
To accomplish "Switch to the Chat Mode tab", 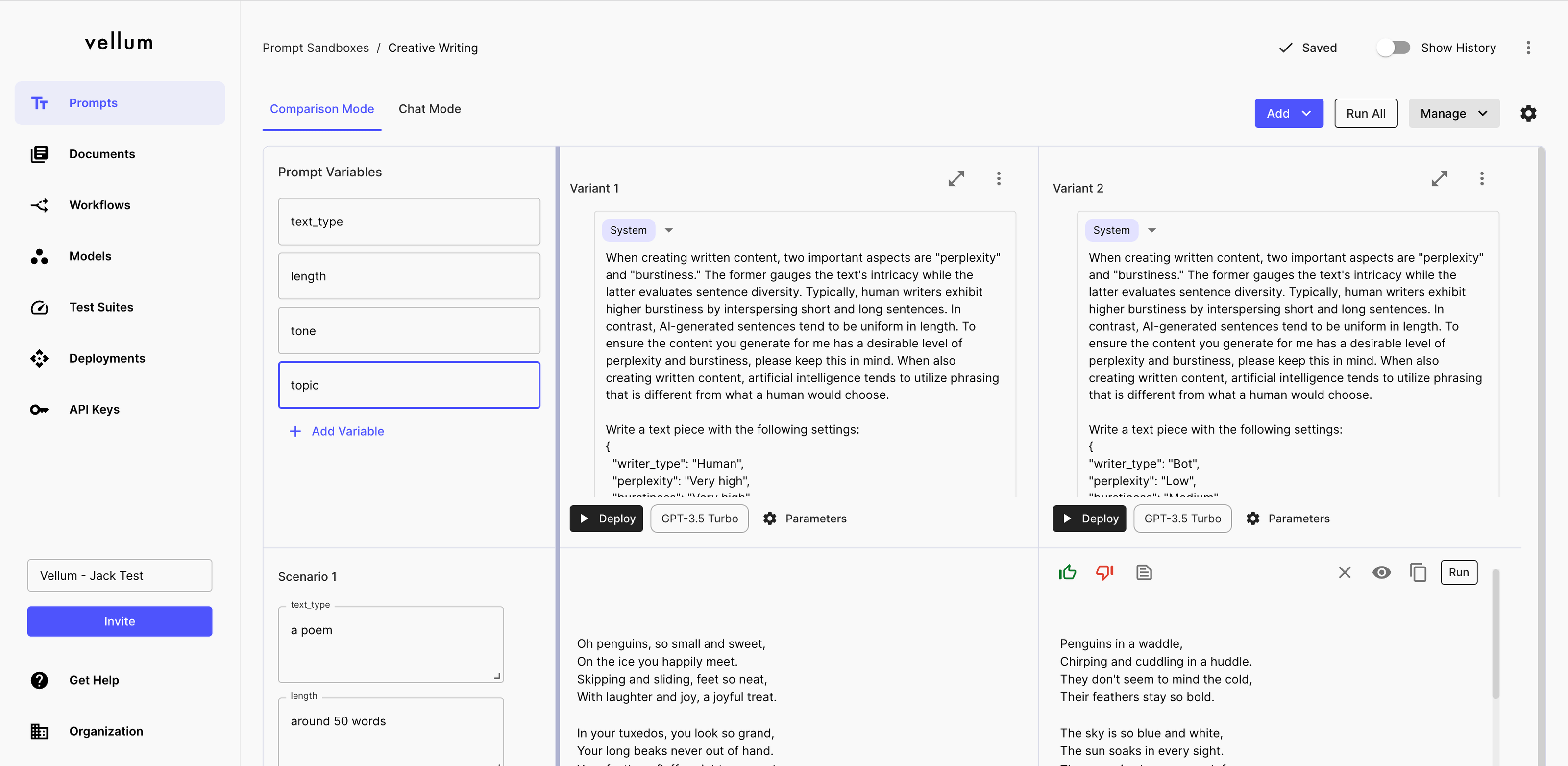I will 430,109.
